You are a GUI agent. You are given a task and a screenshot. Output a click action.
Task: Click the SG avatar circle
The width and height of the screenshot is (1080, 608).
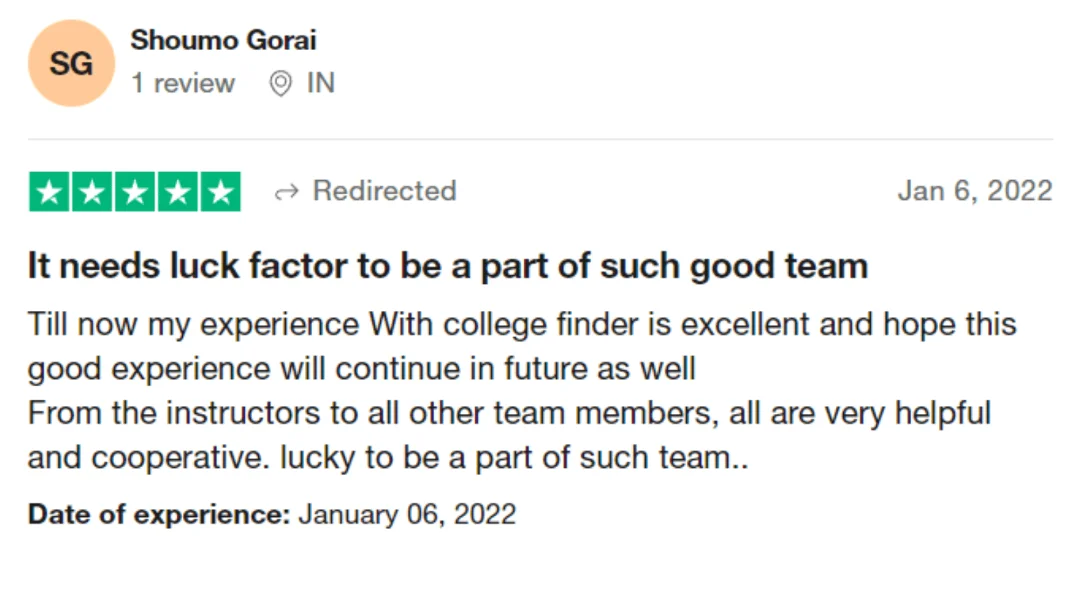pyautogui.click(x=71, y=63)
